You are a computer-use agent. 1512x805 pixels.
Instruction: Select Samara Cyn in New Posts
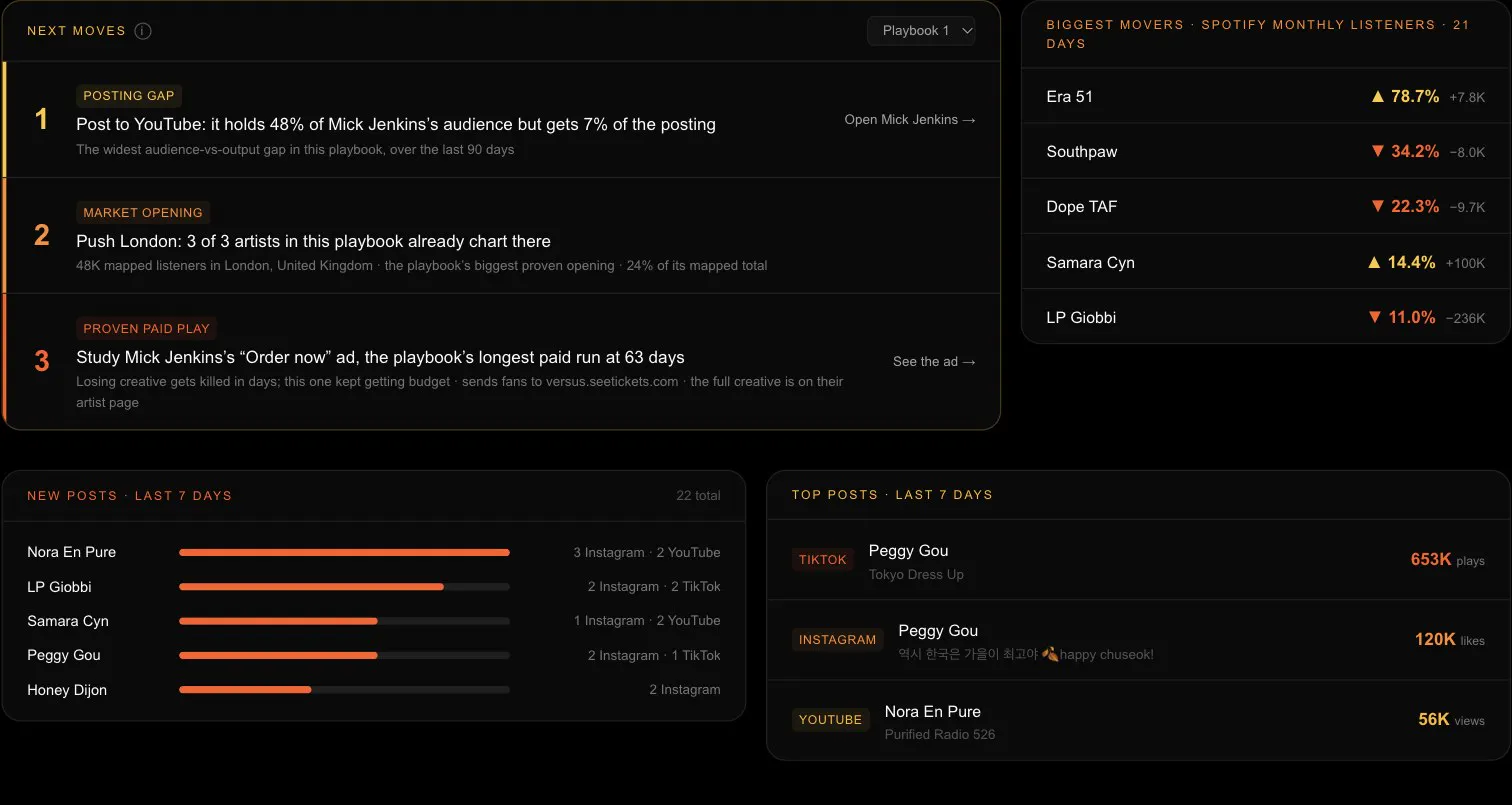pyautogui.click(x=68, y=621)
